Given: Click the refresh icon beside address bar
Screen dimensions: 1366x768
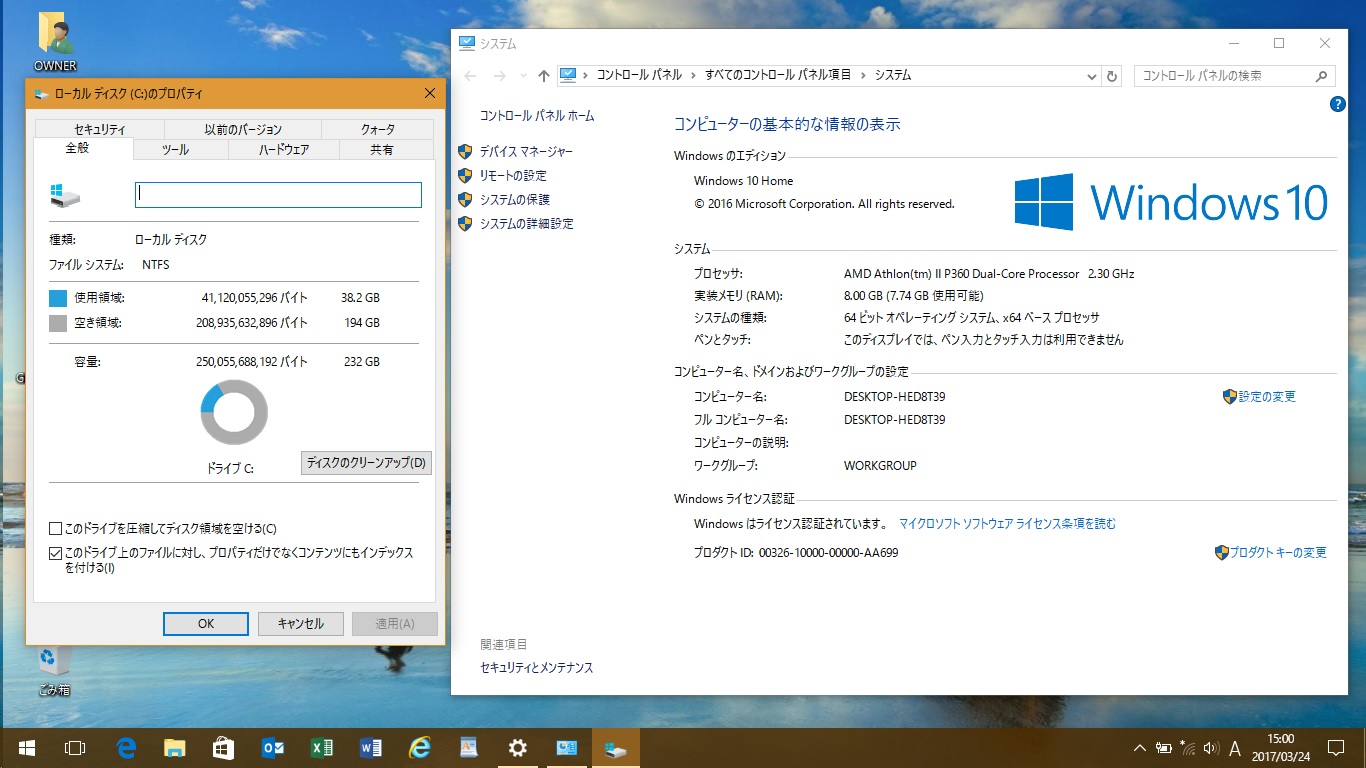Looking at the screenshot, I should pyautogui.click(x=1112, y=76).
